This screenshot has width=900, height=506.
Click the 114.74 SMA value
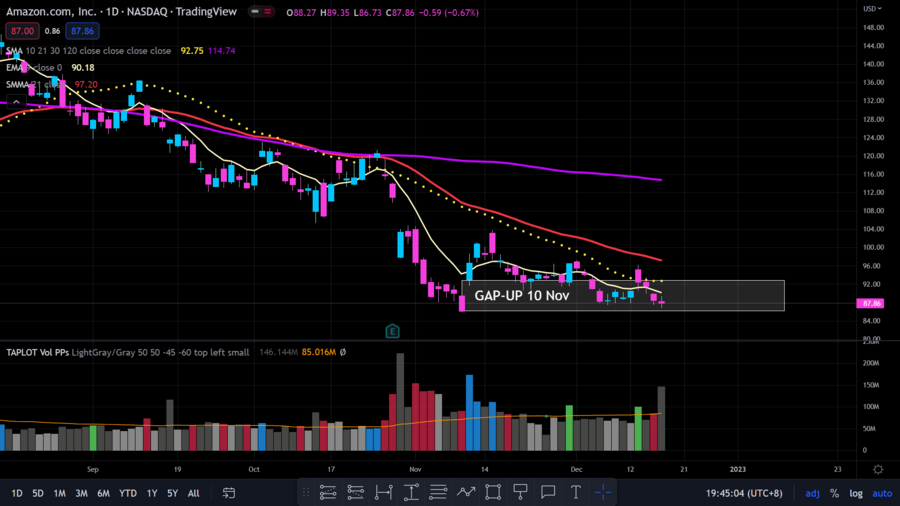222,50
